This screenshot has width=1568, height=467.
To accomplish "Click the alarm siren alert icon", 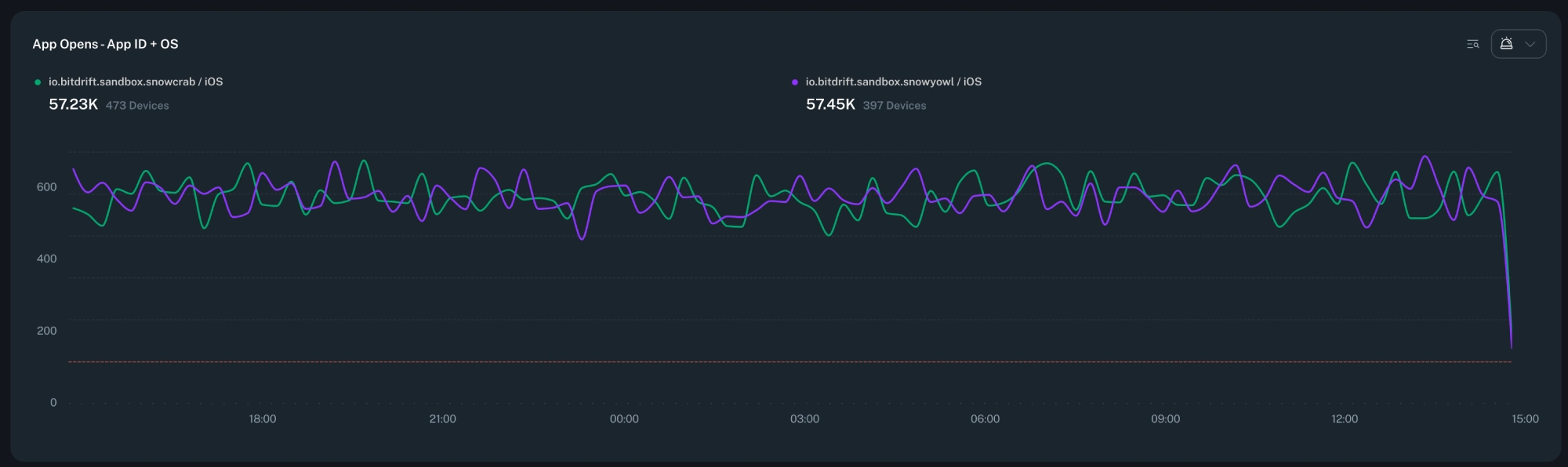I will pos(1506,44).
